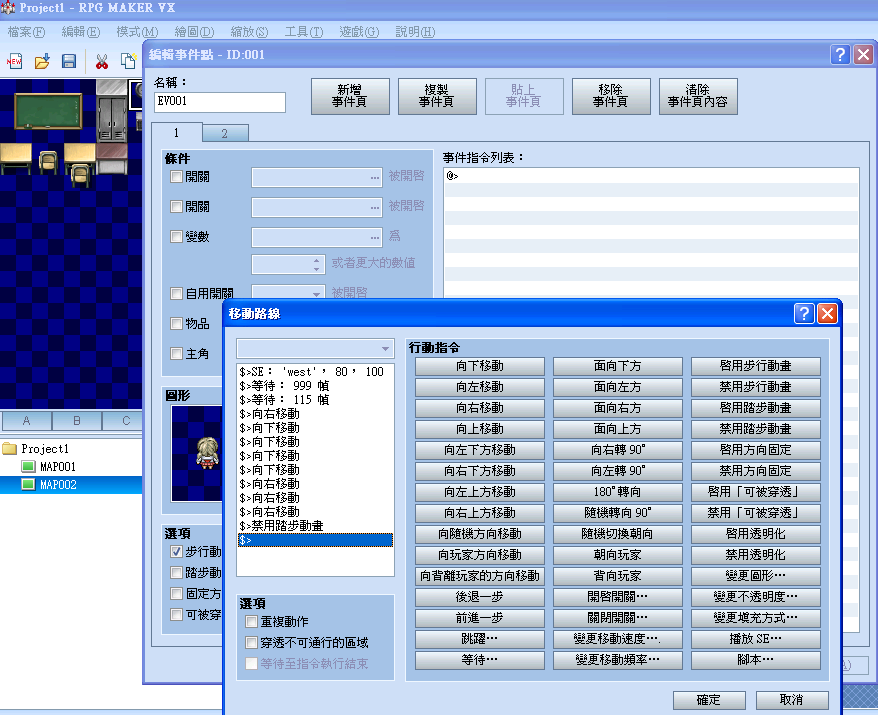
Task: Click the 移除事件頁 button
Action: coord(611,96)
